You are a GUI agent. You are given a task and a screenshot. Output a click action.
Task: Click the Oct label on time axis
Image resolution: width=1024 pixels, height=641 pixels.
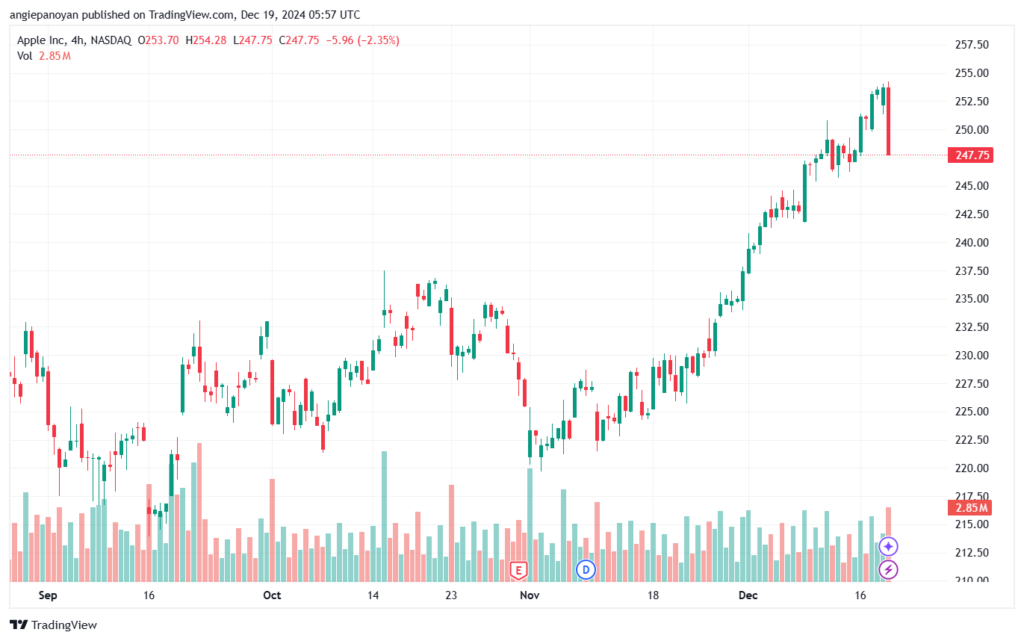pyautogui.click(x=272, y=595)
